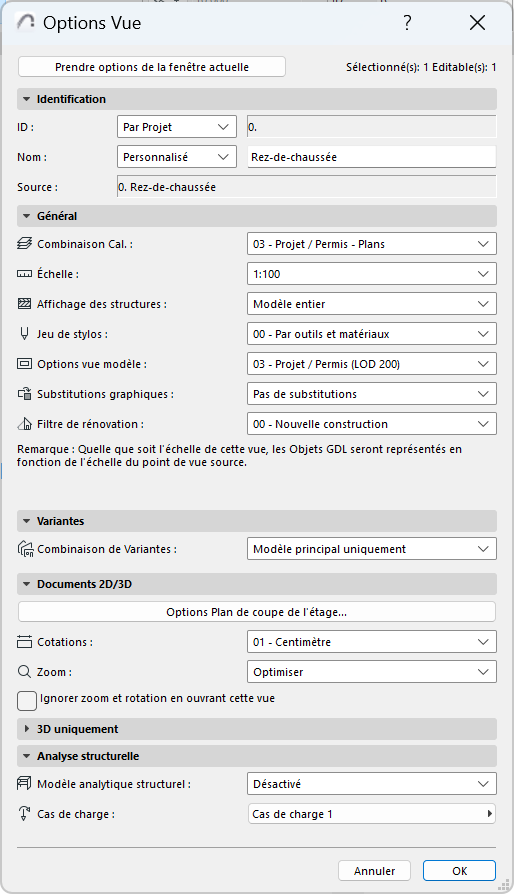Enable Ignorer zoom et rotation checkbox
514x894 pixels.
click(27, 701)
